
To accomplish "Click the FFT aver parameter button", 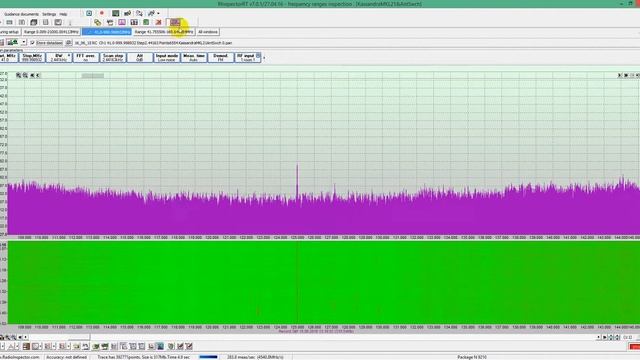I will coord(86,58).
